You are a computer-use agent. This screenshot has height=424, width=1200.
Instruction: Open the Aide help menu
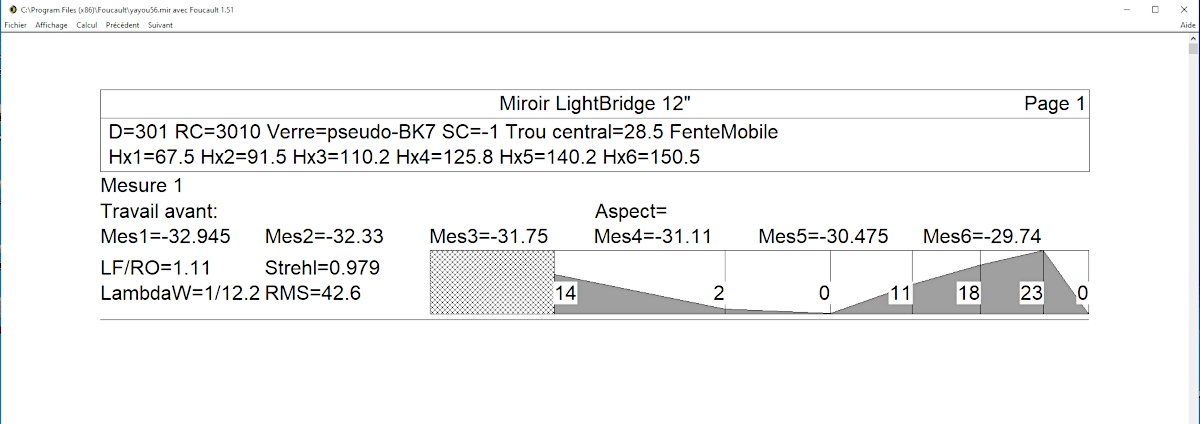[1188, 25]
